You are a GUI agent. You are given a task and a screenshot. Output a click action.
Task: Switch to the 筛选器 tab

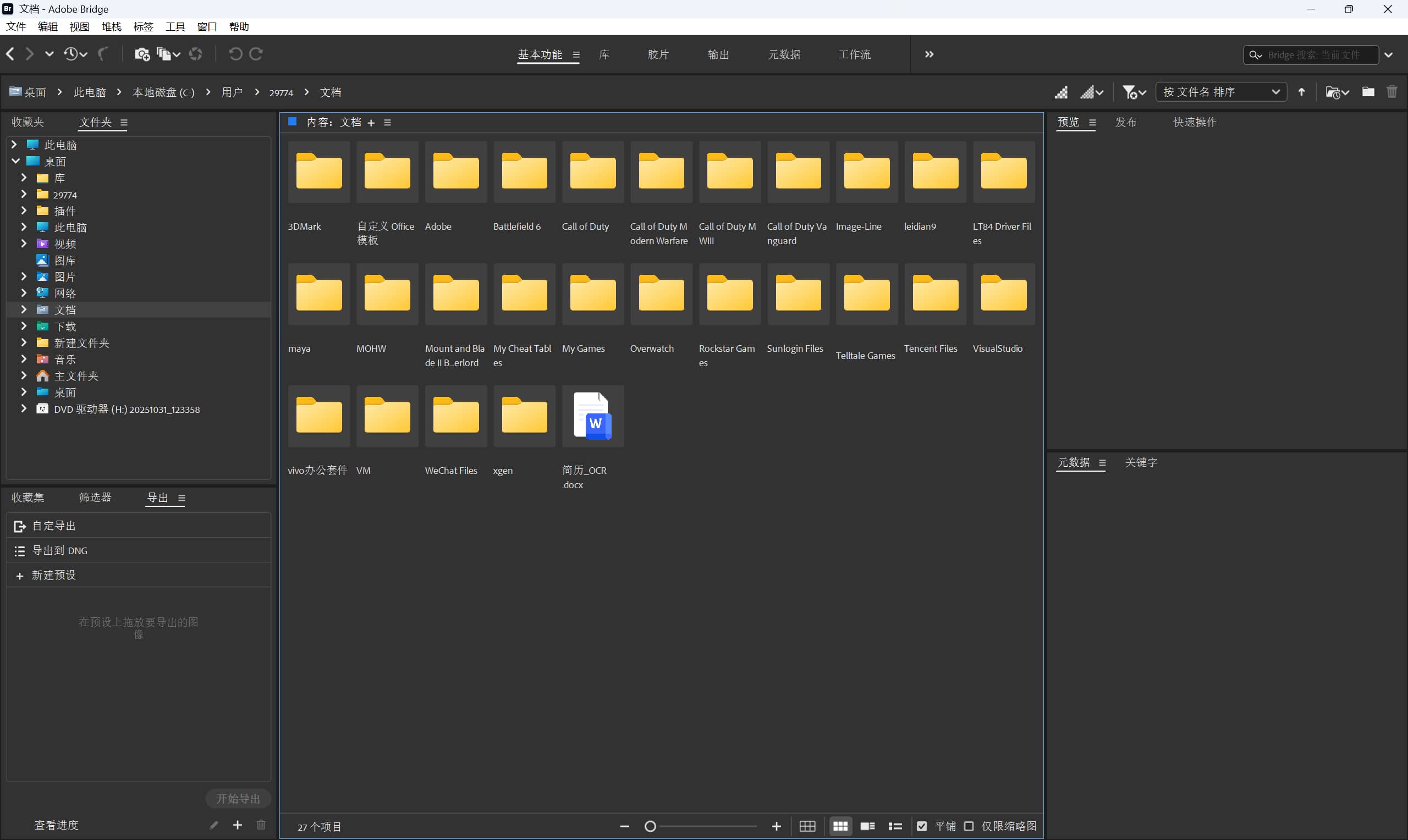click(x=95, y=498)
